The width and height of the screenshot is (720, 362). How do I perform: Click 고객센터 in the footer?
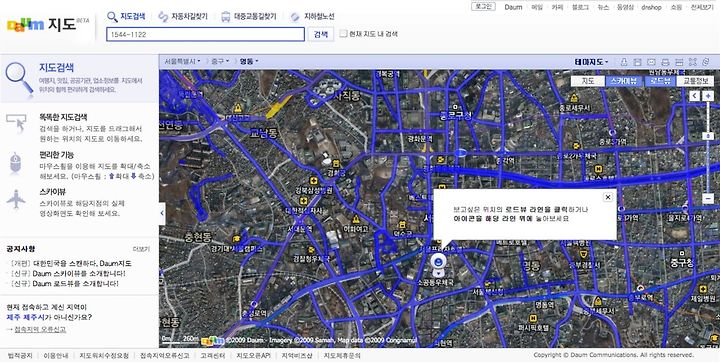pyautogui.click(x=213, y=355)
